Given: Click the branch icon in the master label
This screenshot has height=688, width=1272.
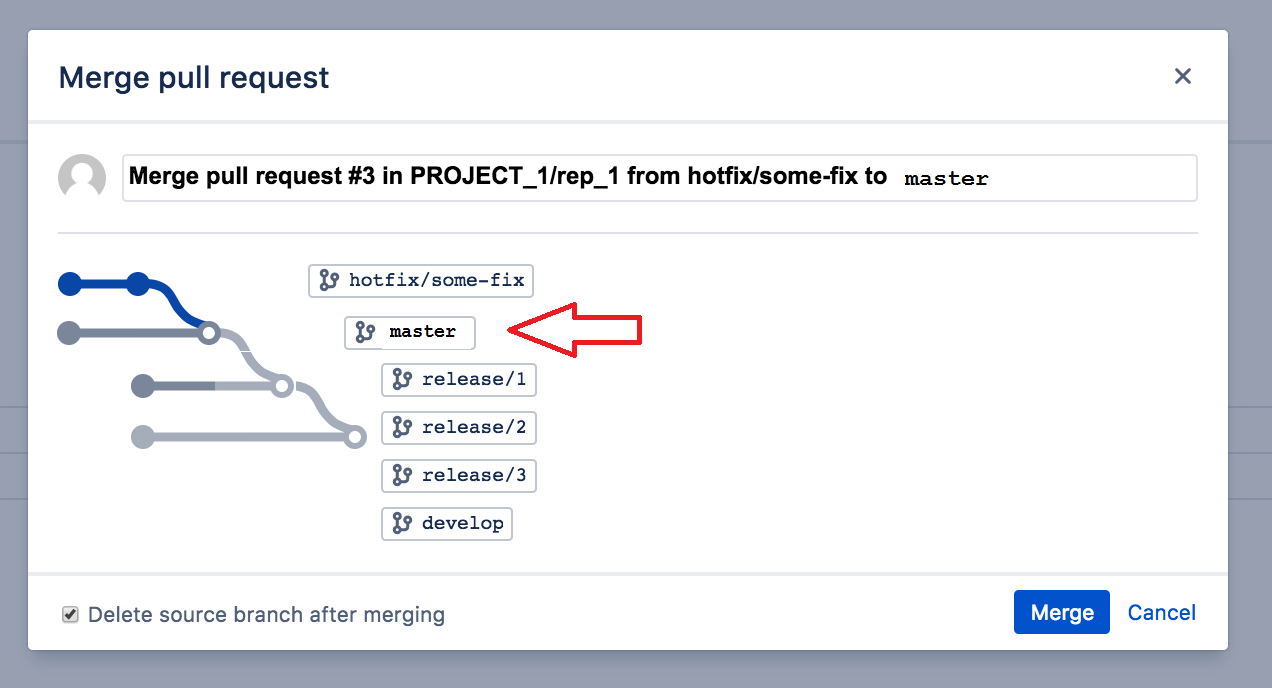Looking at the screenshot, I should (365, 333).
